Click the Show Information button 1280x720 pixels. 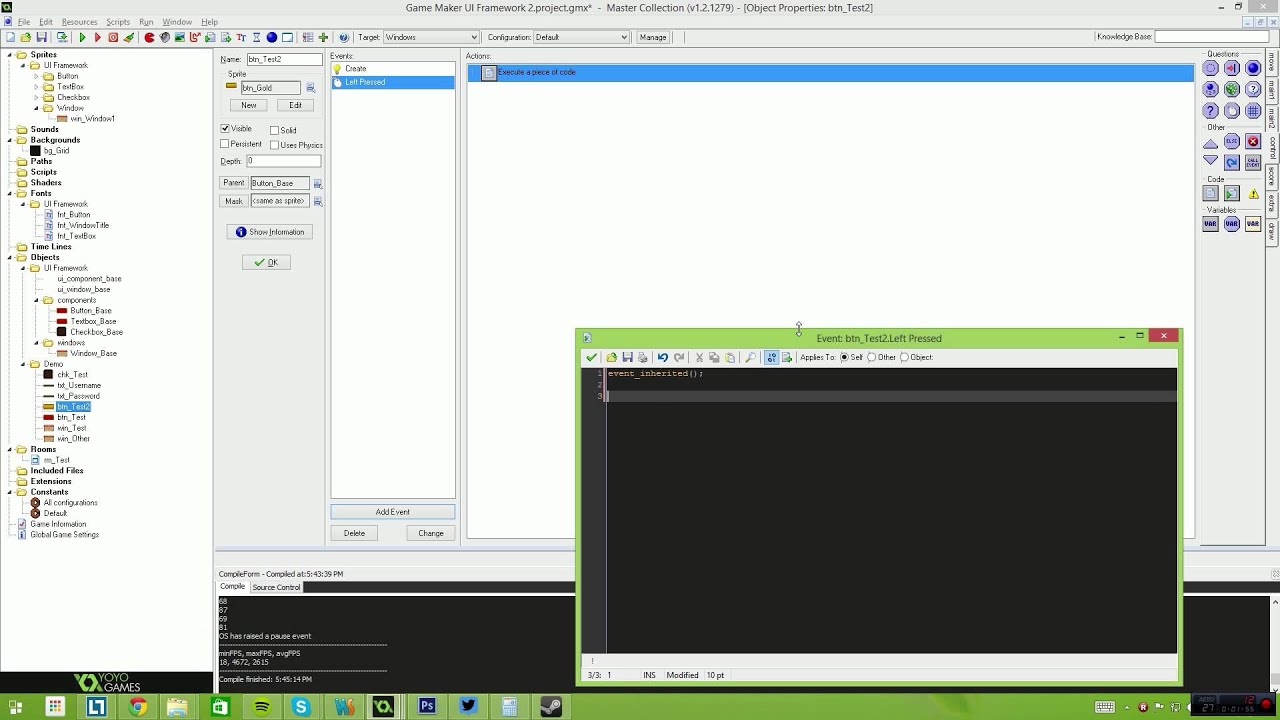(x=270, y=232)
